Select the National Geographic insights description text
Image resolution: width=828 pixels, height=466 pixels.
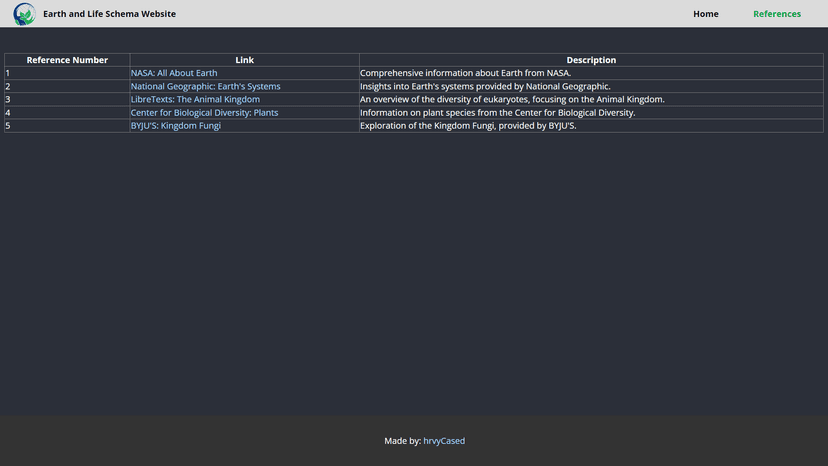[485, 86]
